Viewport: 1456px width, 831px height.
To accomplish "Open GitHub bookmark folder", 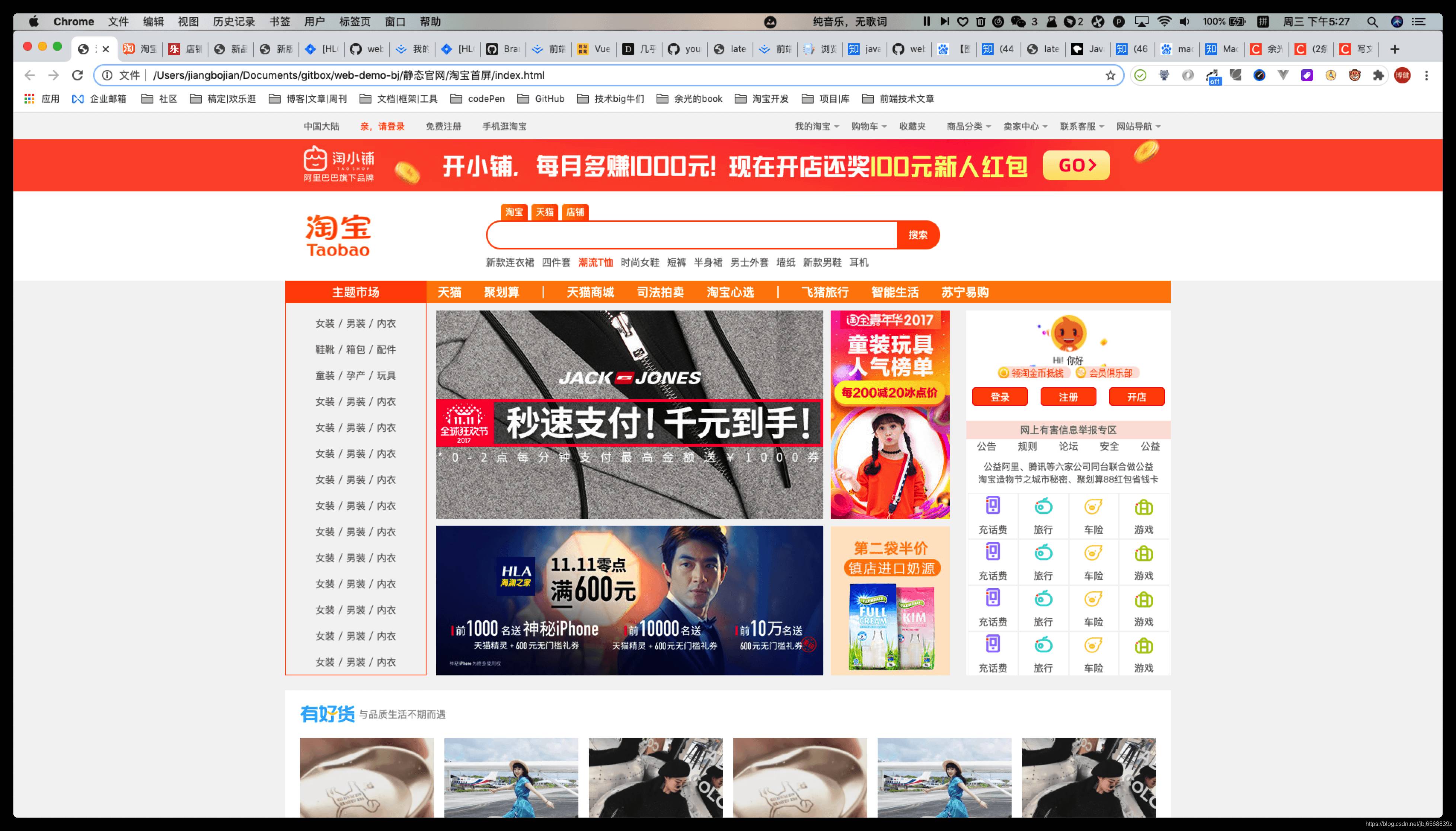I will coord(541,99).
